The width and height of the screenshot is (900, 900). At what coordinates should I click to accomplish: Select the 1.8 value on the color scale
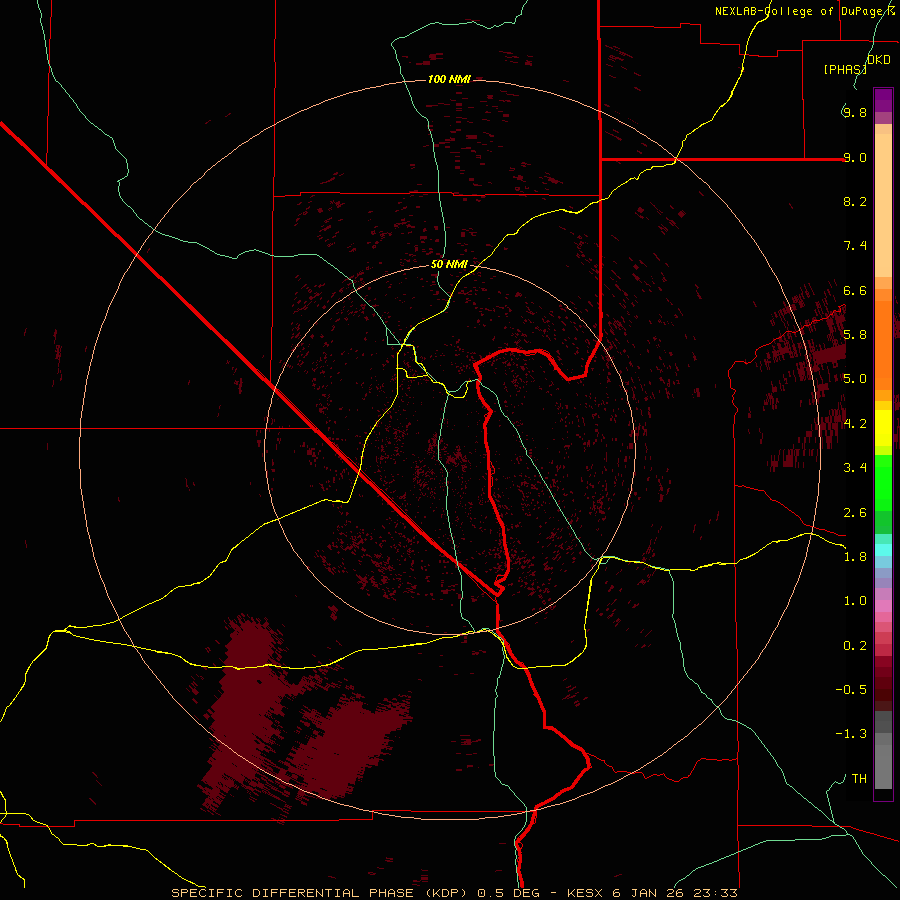point(855,557)
